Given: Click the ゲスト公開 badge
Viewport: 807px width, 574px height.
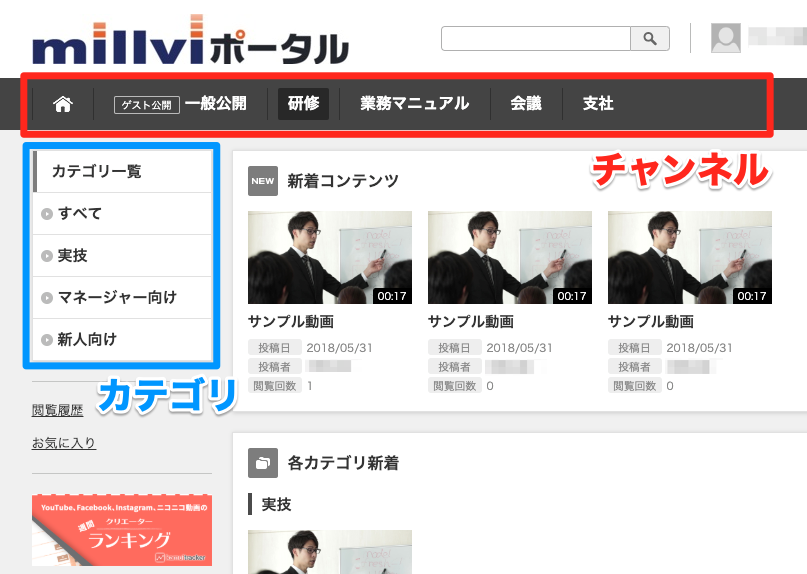Looking at the screenshot, I should (147, 105).
